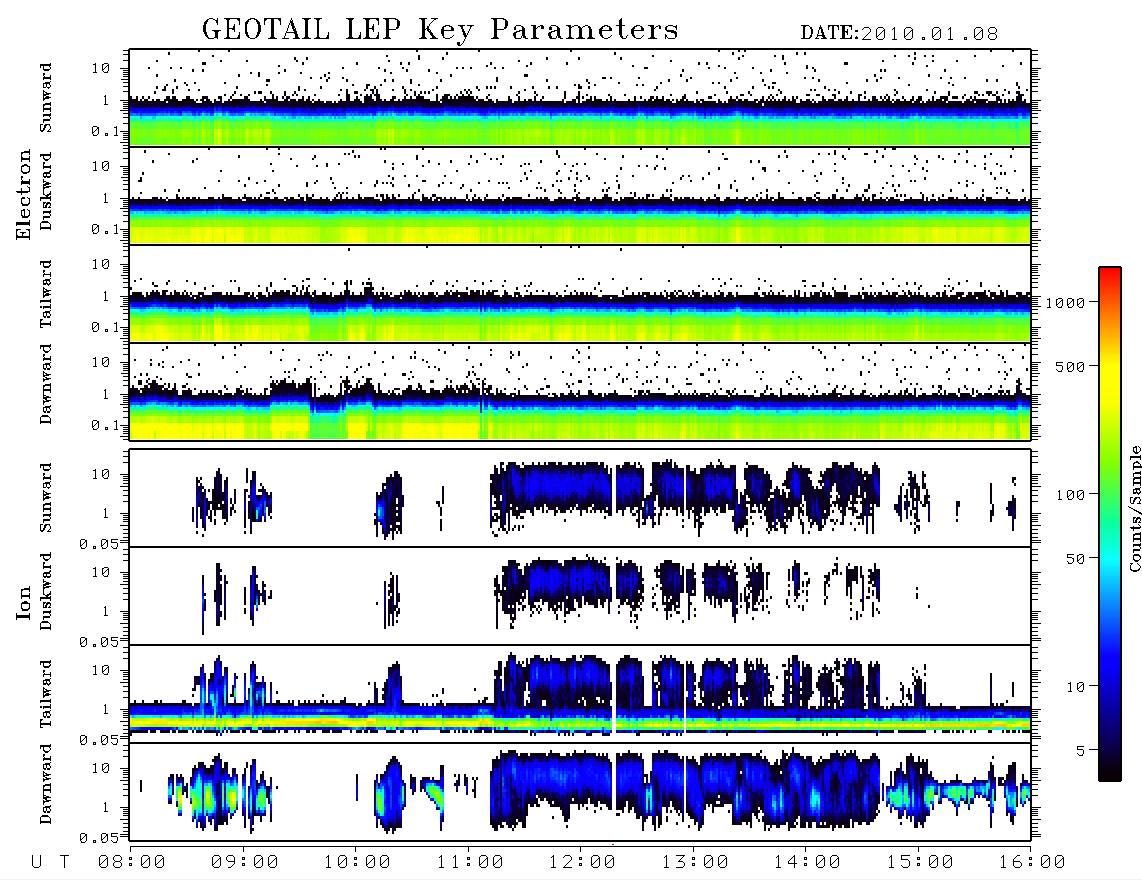Click the Counts/Sample color bar caption

(1134, 508)
